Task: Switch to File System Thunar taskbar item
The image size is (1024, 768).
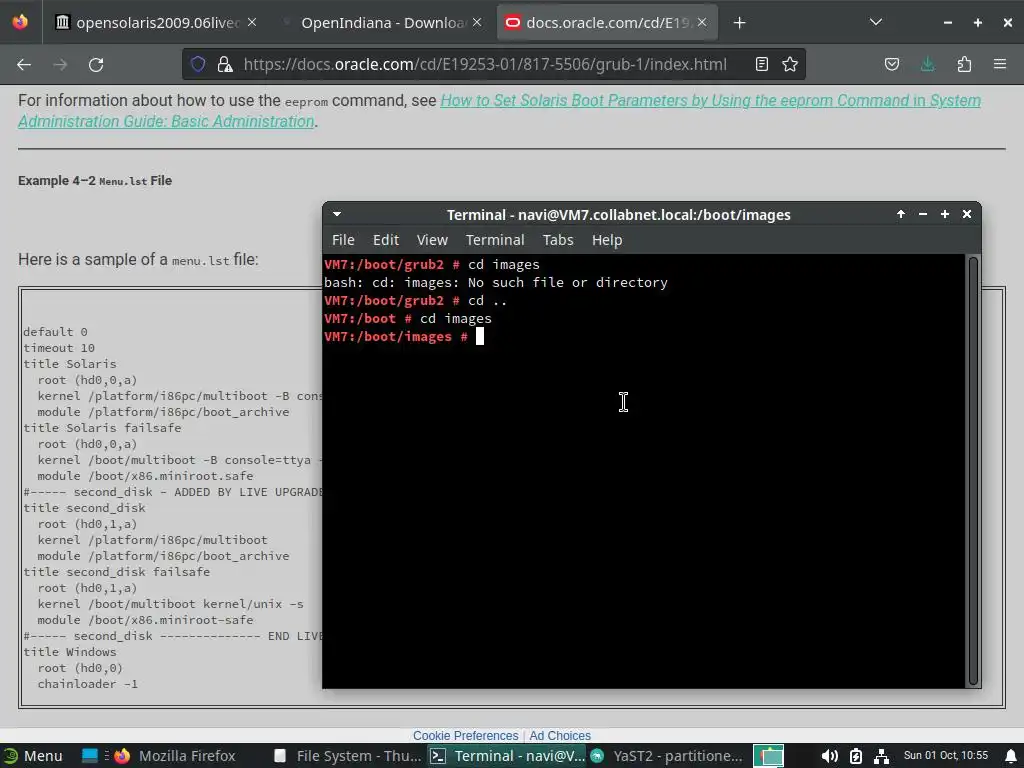Action: click(349, 756)
